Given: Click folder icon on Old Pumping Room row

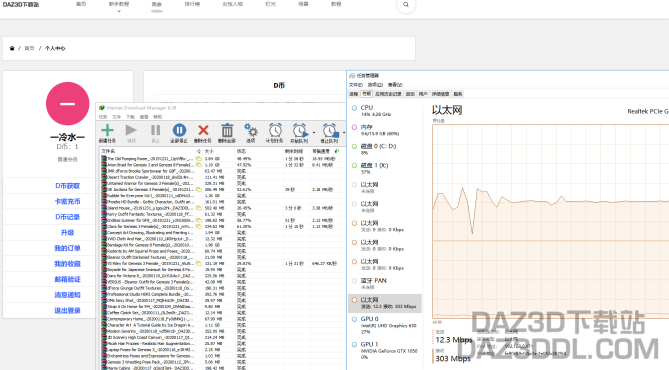Looking at the screenshot, I should pos(199,159).
